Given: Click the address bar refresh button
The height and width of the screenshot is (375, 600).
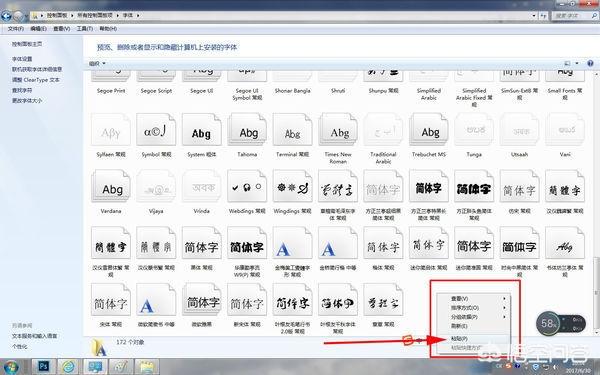Looking at the screenshot, I should coord(544,16).
